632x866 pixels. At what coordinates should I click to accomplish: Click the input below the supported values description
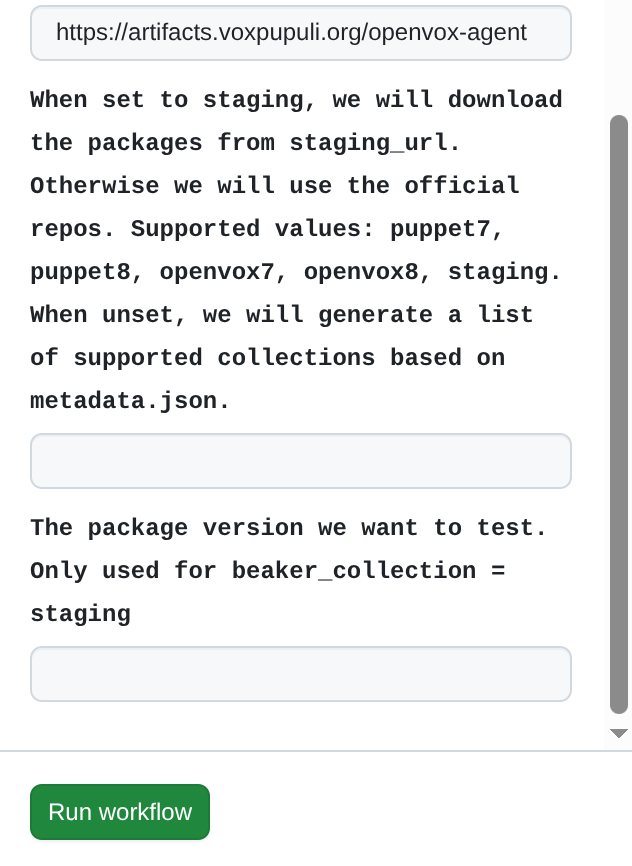(x=300, y=460)
